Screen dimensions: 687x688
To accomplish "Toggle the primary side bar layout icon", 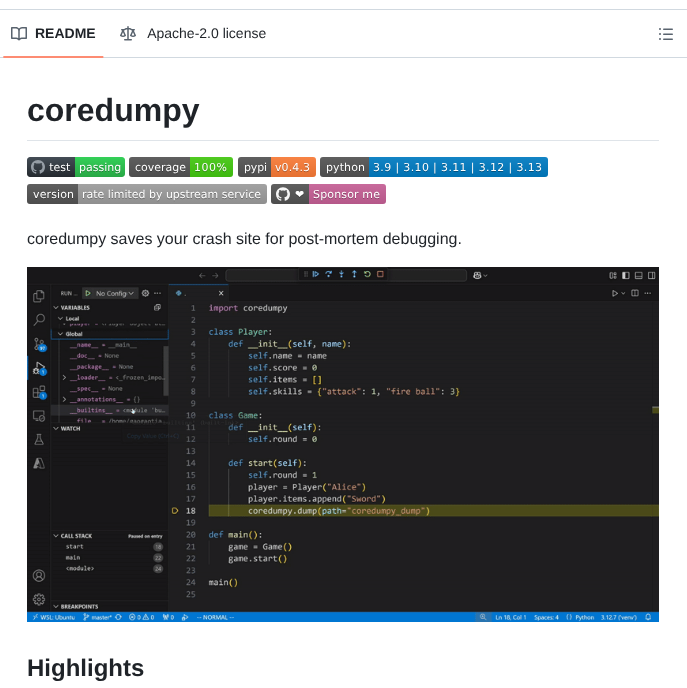I will click(x=626, y=276).
